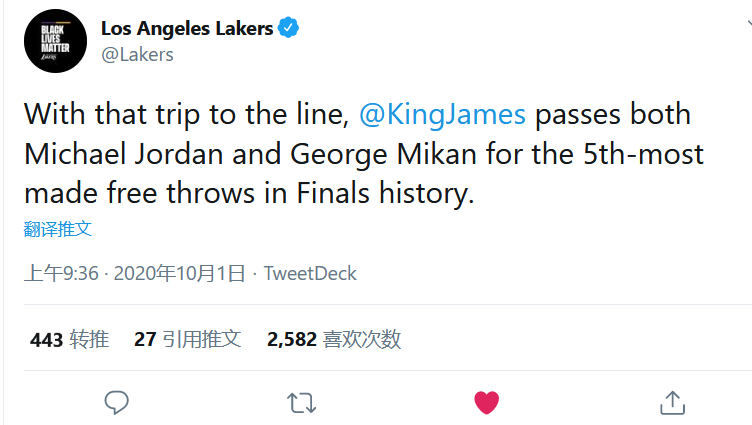Open the Lakers profile avatar

pos(55,42)
